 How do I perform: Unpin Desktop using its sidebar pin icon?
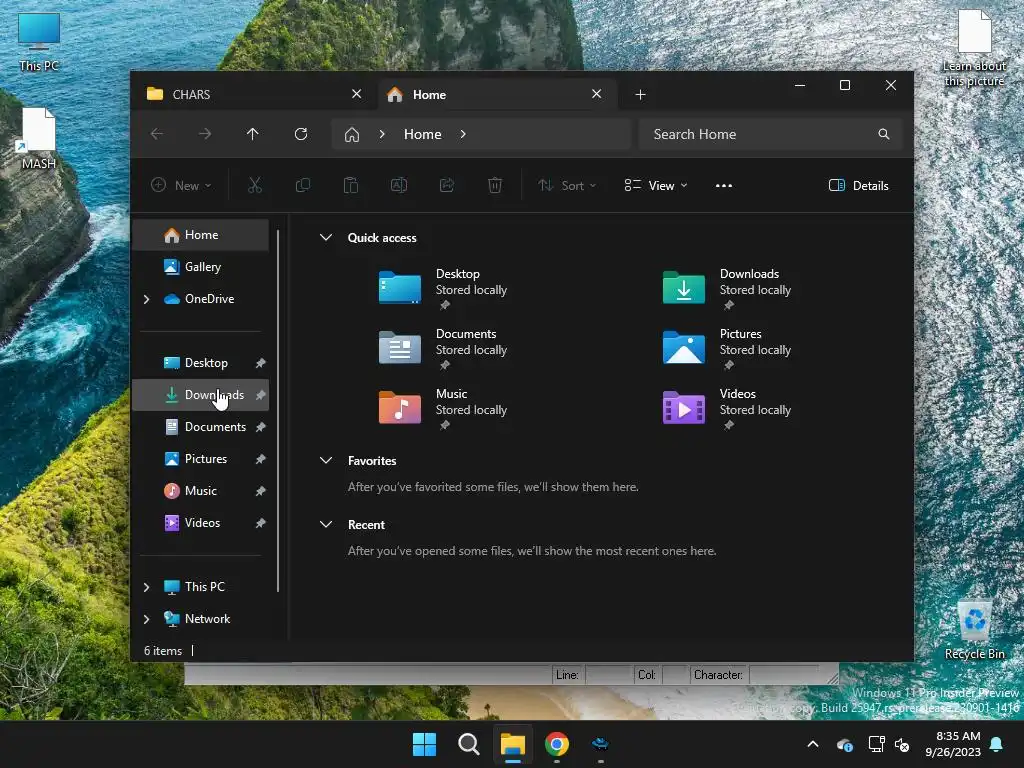click(261, 363)
